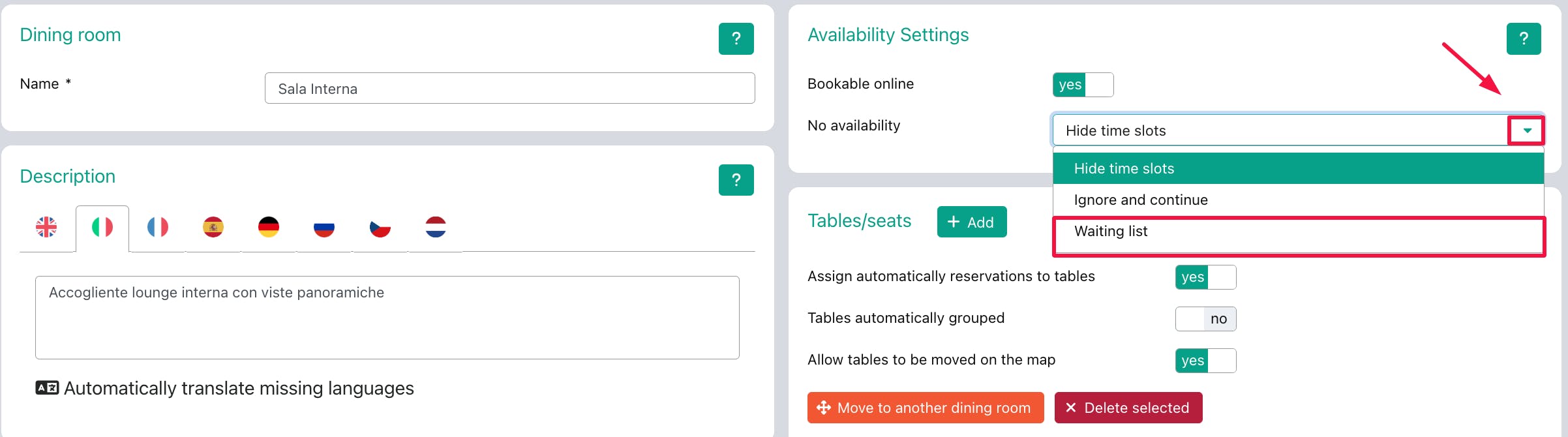Image resolution: width=1568 pixels, height=437 pixels.
Task: Toggle the Bookable online switch
Action: [x=1082, y=85]
